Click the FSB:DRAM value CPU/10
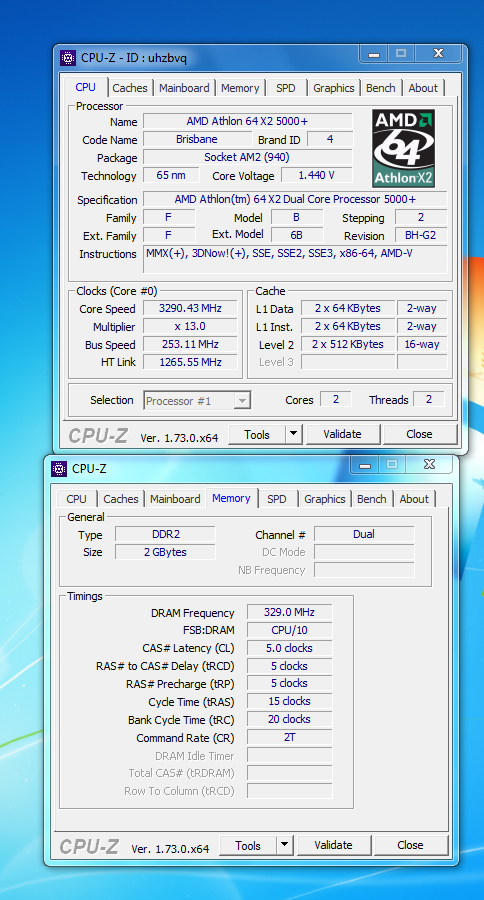The image size is (484, 900). tap(289, 630)
